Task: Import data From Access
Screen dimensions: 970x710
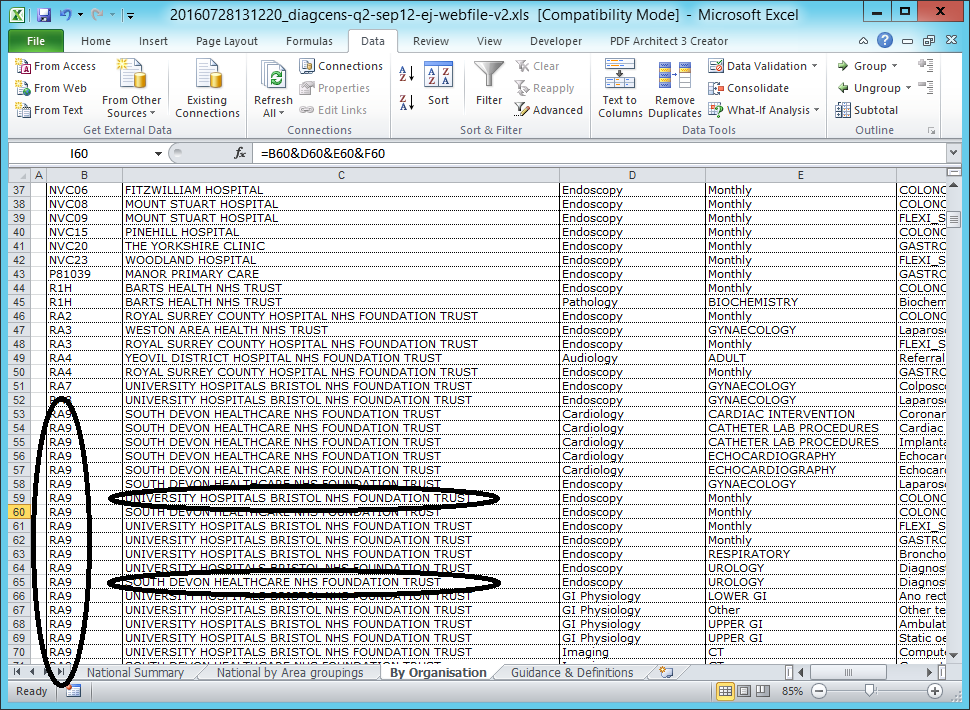Action: click(x=56, y=66)
